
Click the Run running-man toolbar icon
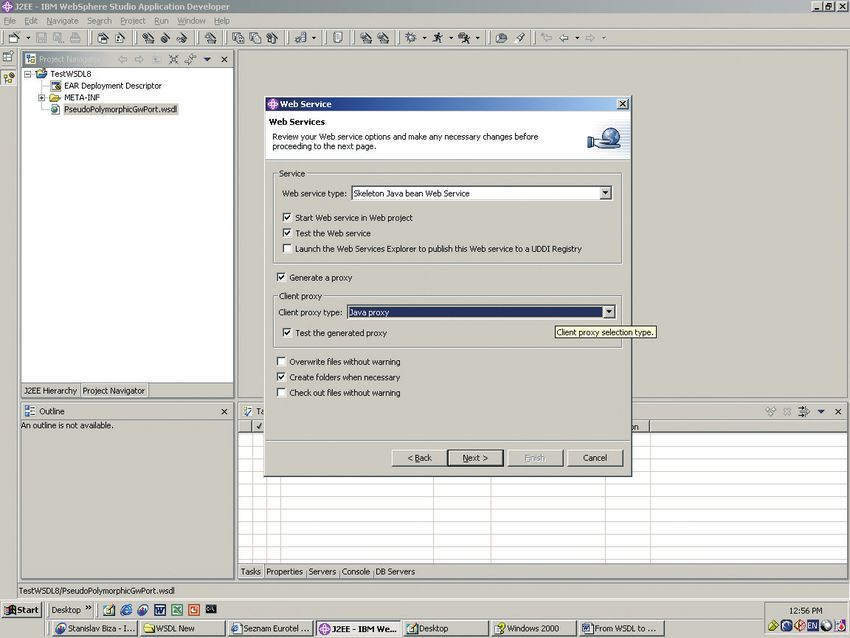pyautogui.click(x=438, y=37)
